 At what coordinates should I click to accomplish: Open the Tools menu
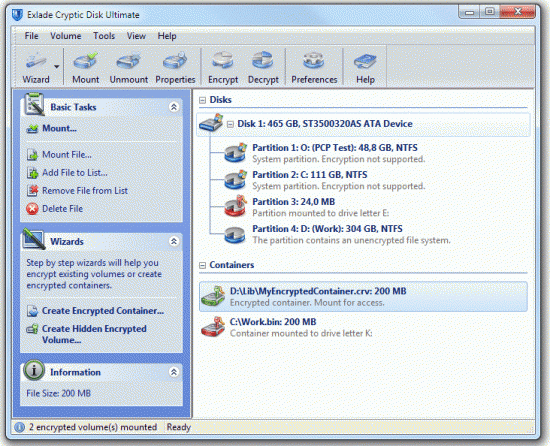coord(104,36)
